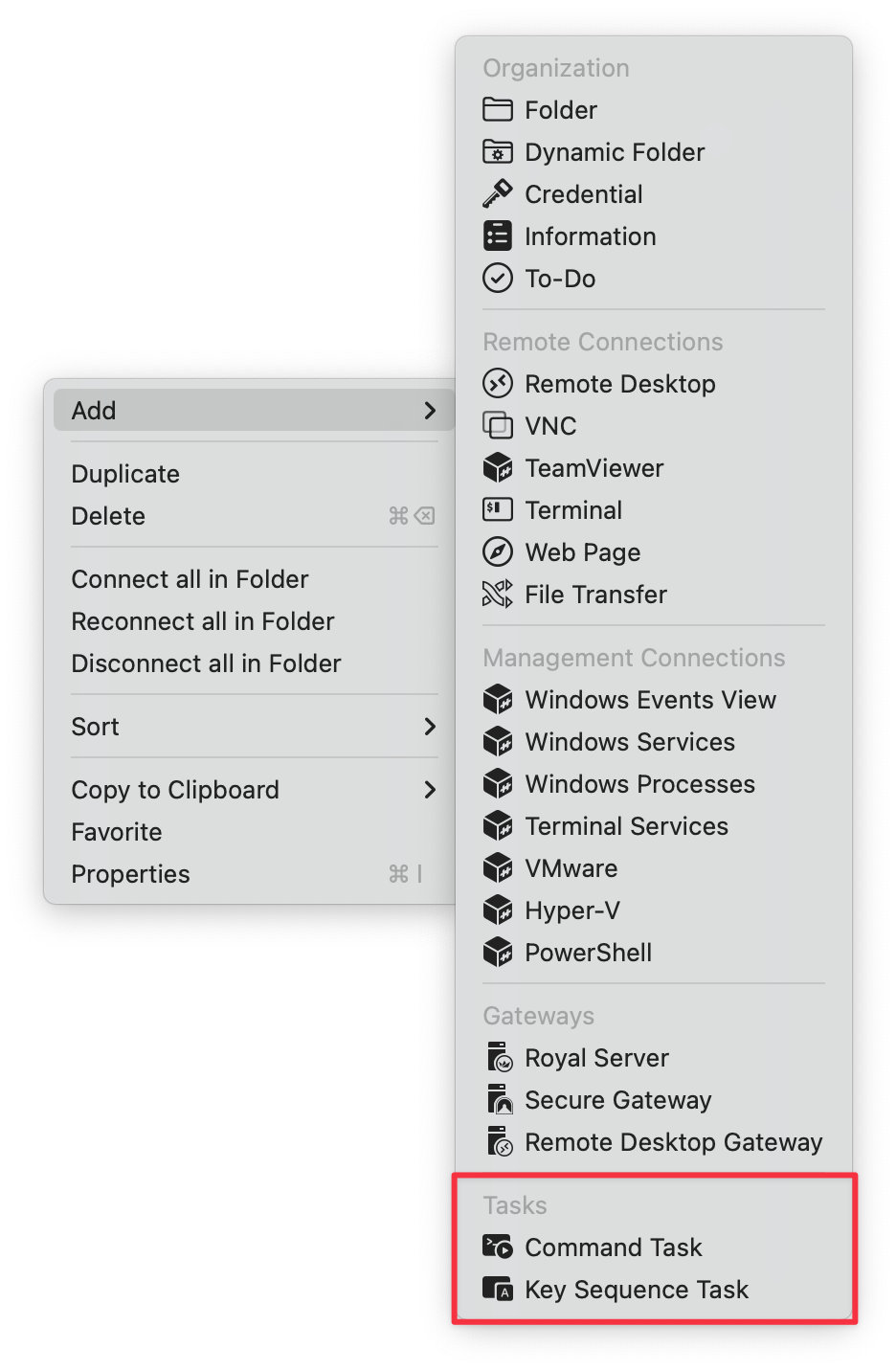The image size is (896, 1371).
Task: Expand the Add submenu arrow
Action: (430, 411)
